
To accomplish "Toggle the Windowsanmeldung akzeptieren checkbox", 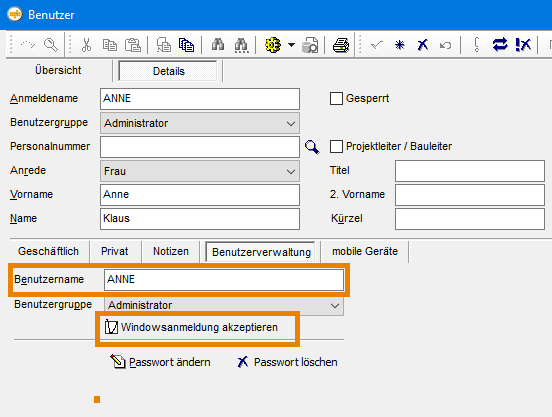I will click(111, 327).
